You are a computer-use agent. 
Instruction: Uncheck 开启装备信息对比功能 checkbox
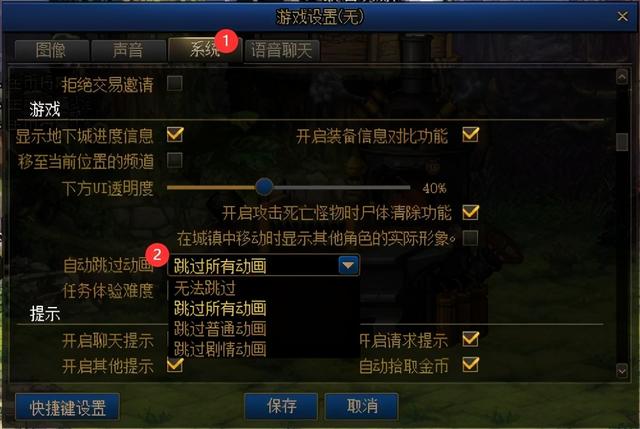click(471, 134)
